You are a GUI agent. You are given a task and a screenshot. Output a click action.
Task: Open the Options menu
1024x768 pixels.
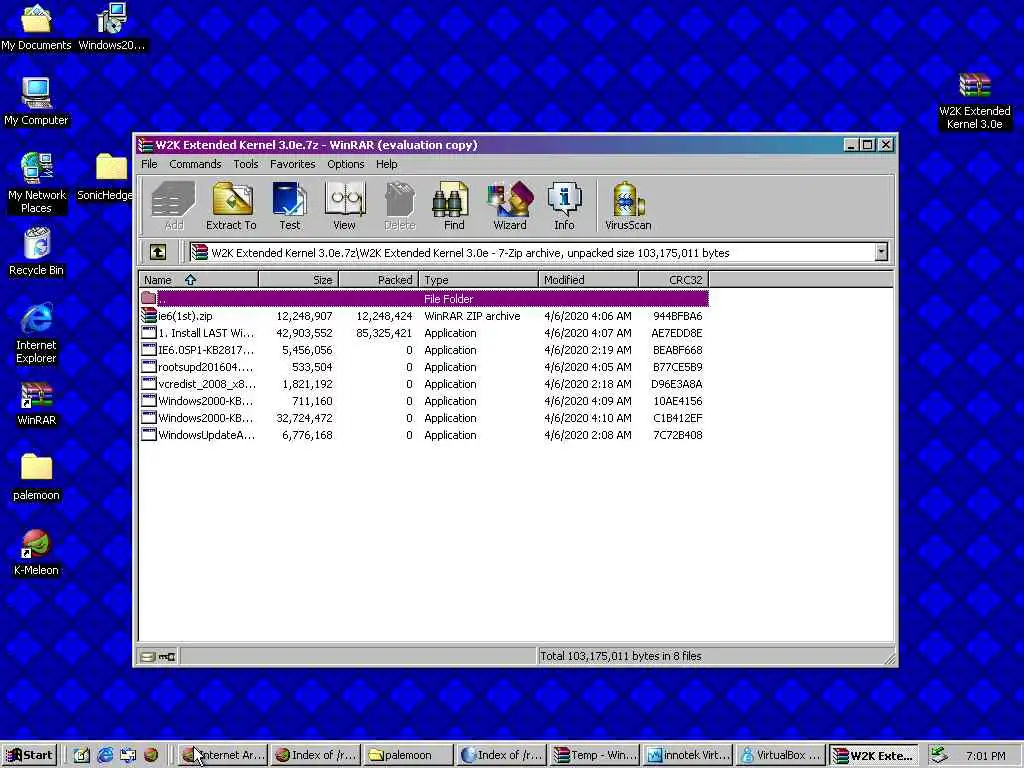[345, 164]
